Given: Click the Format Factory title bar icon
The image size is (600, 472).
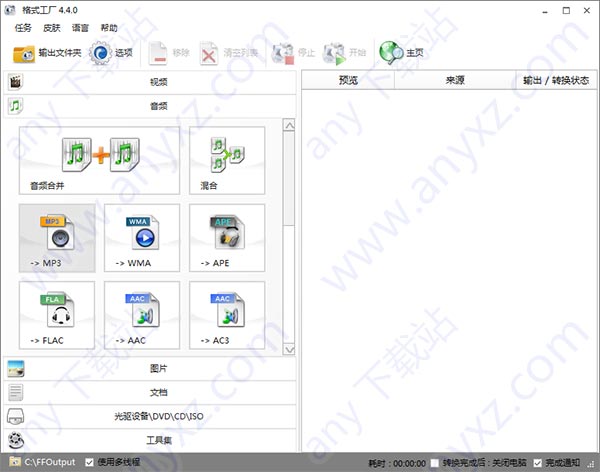Looking at the screenshot, I should point(10,10).
